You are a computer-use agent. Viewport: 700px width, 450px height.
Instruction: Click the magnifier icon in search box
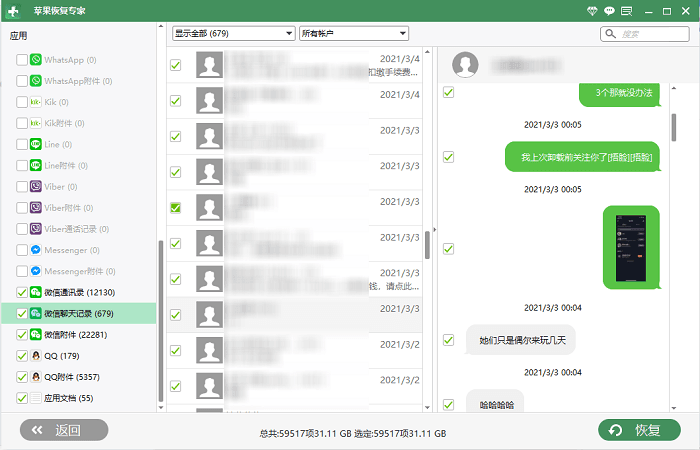pyautogui.click(x=610, y=34)
